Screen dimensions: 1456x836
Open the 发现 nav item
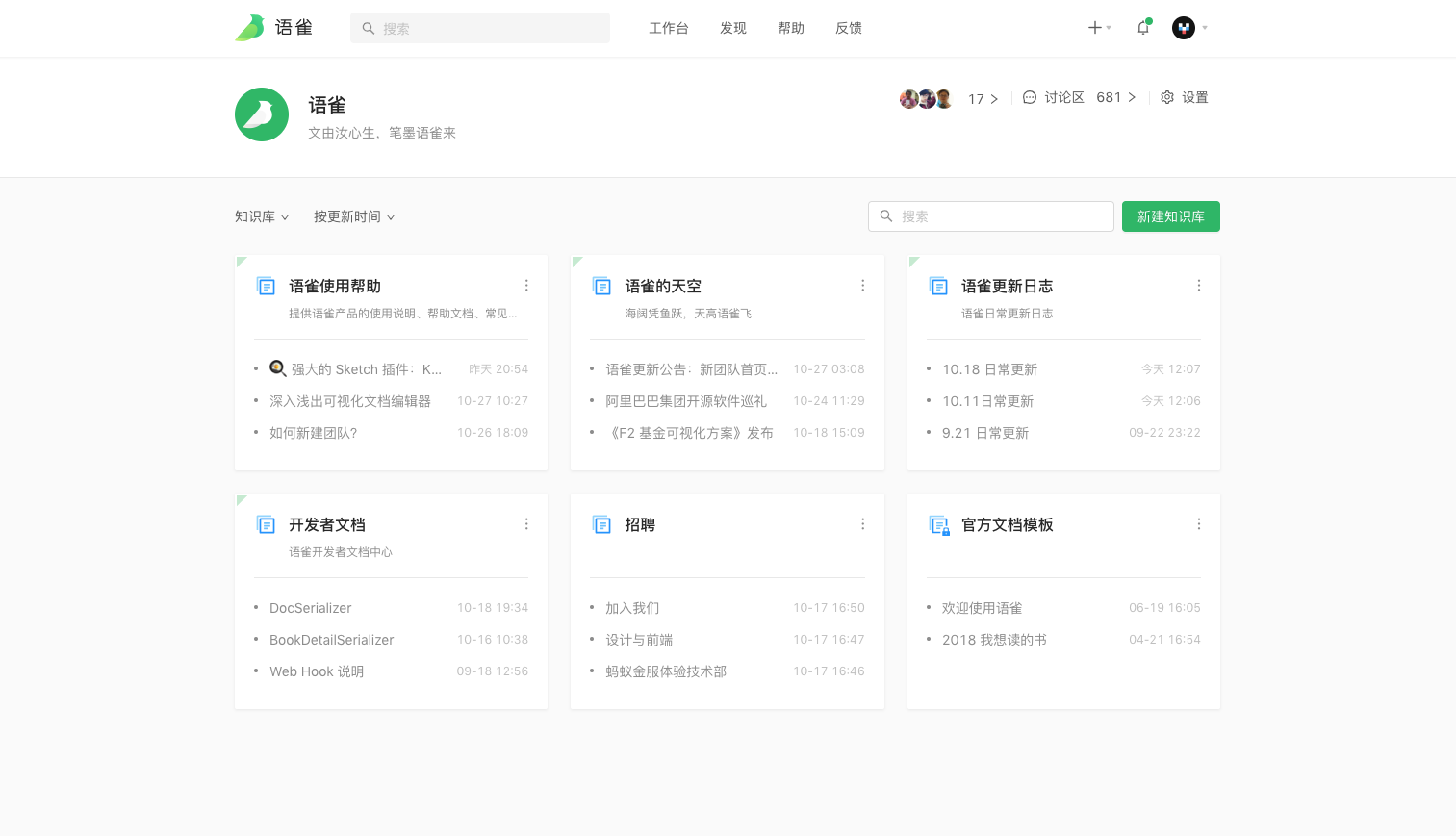tap(732, 29)
